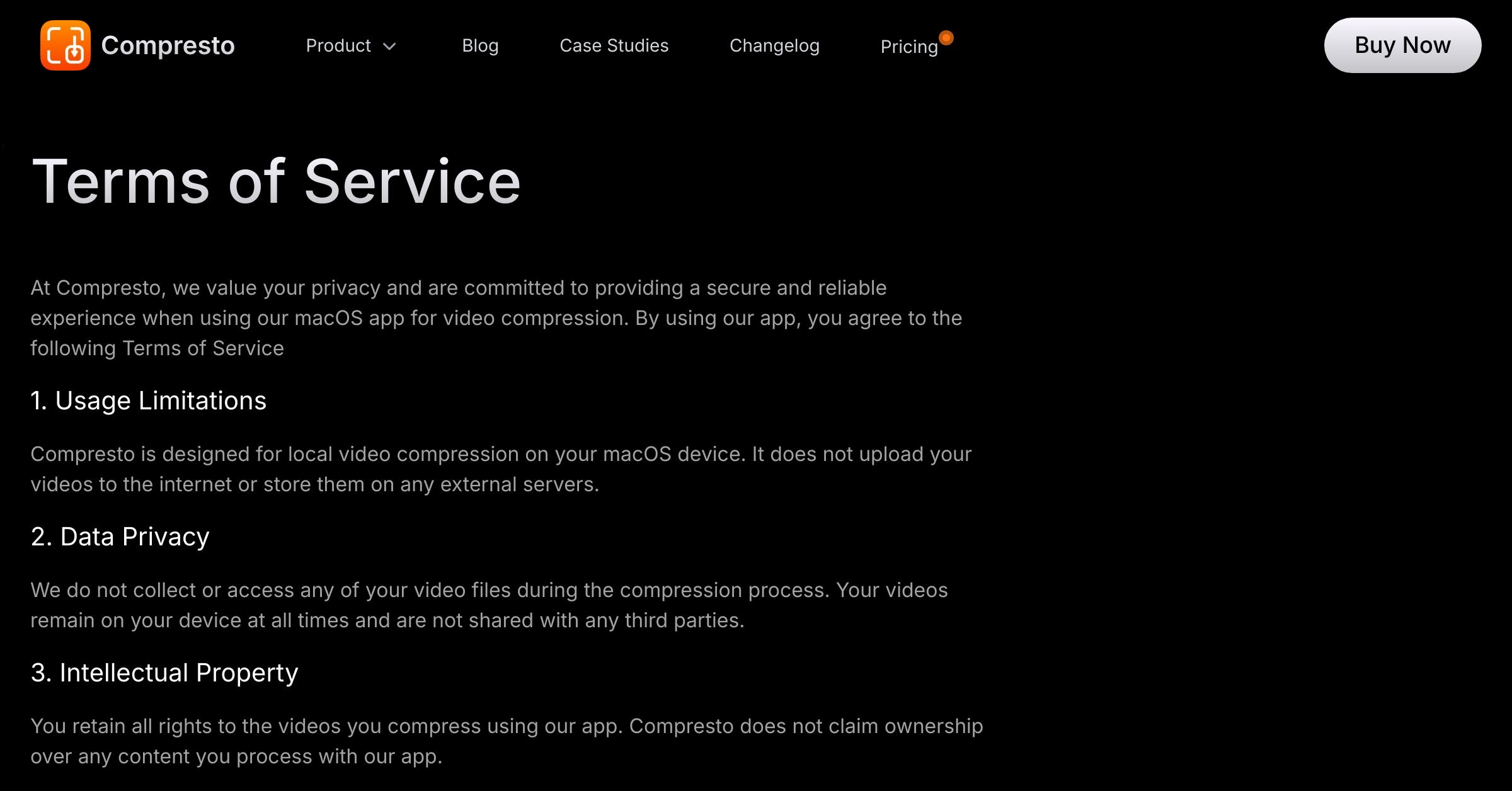
Task: Go to the Blog page
Action: (x=480, y=45)
